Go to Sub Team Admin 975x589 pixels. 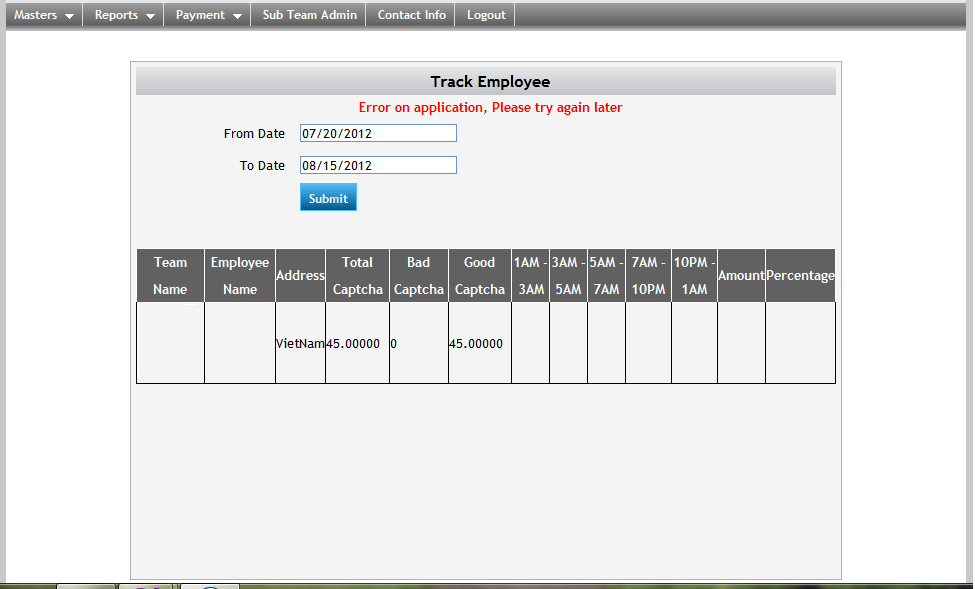(309, 15)
